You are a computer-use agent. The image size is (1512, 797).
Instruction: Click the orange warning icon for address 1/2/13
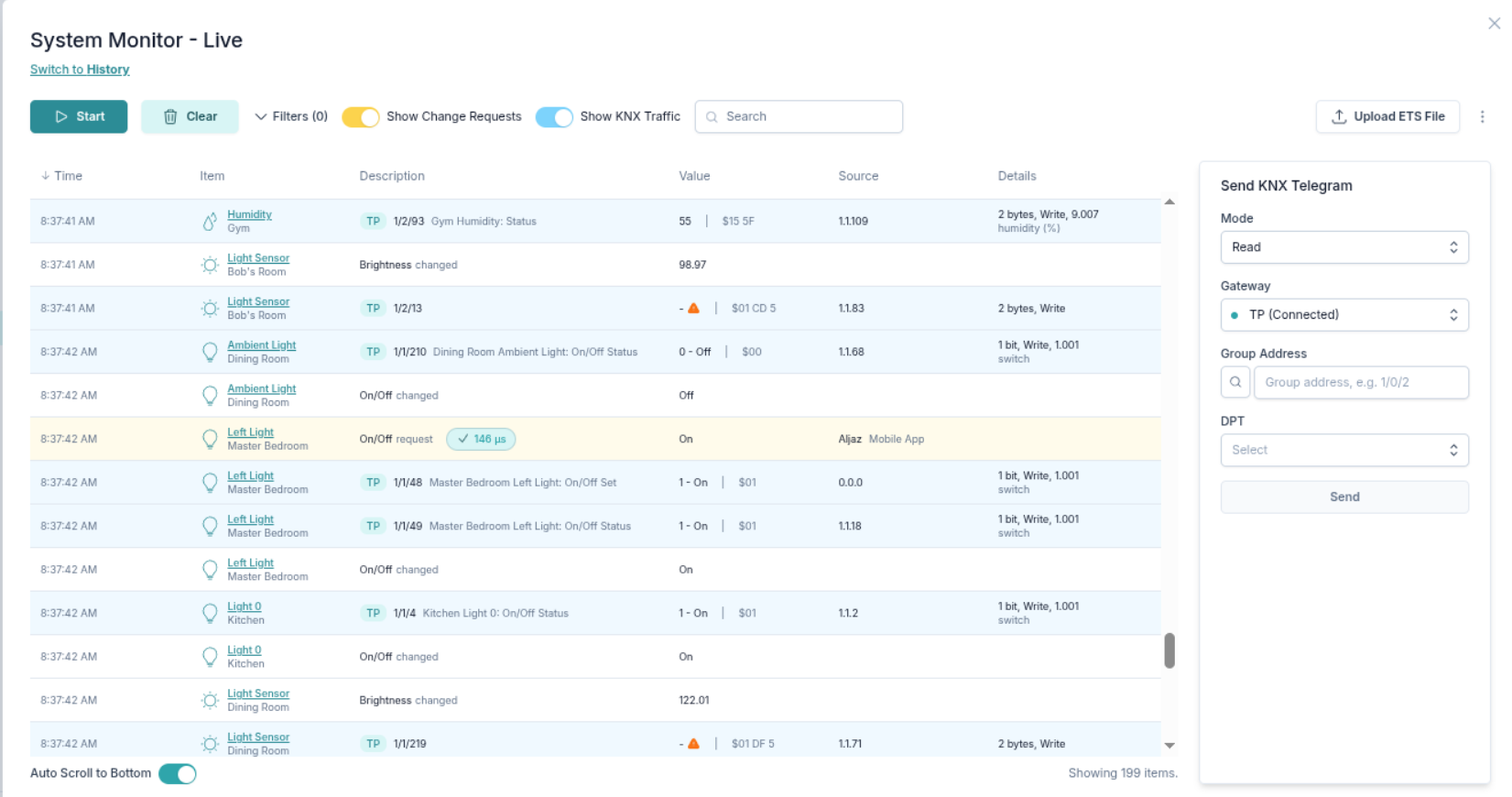(x=693, y=309)
